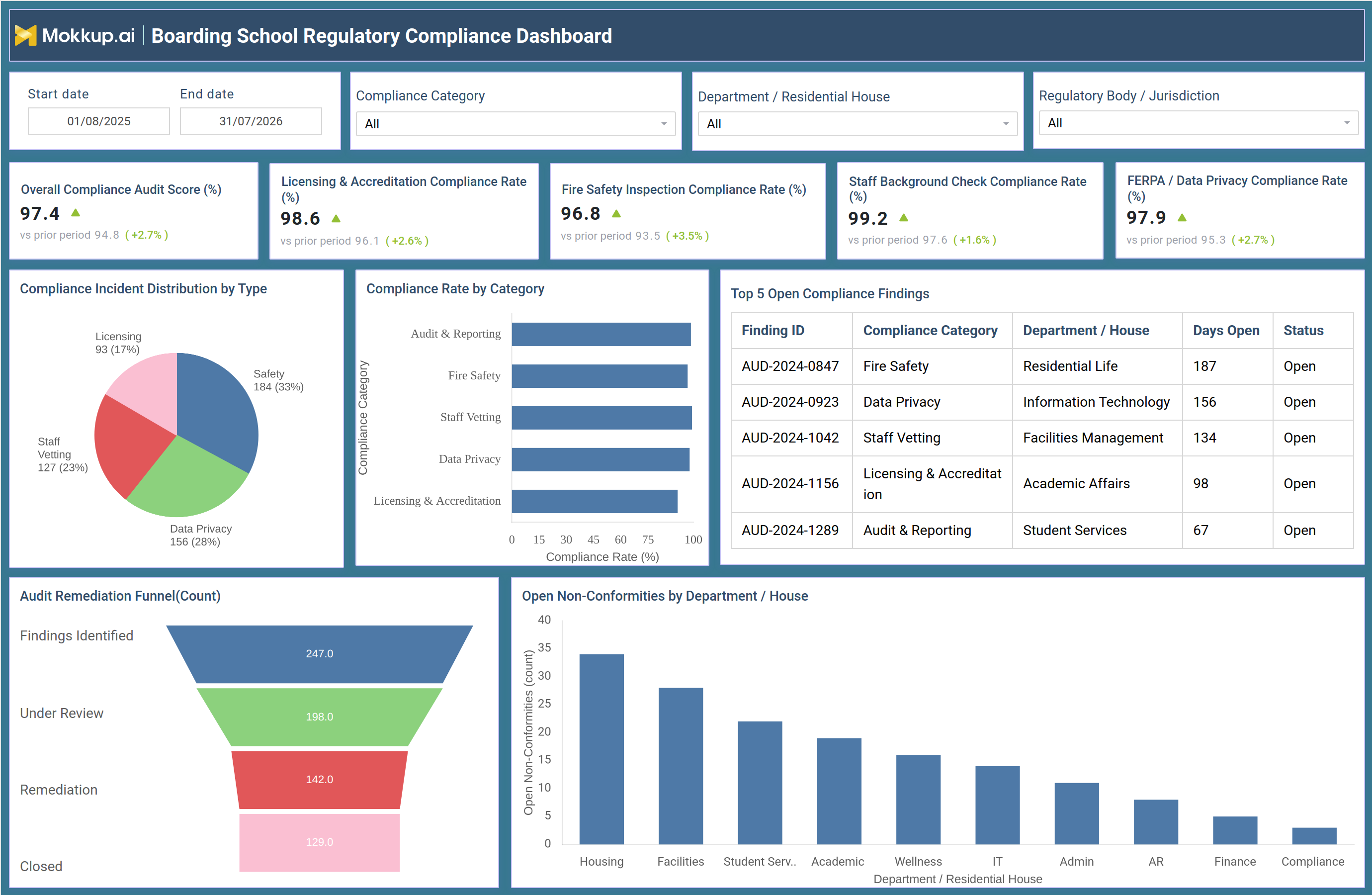
Task: Click the trend arrow next to 98.6
Action: 336,219
